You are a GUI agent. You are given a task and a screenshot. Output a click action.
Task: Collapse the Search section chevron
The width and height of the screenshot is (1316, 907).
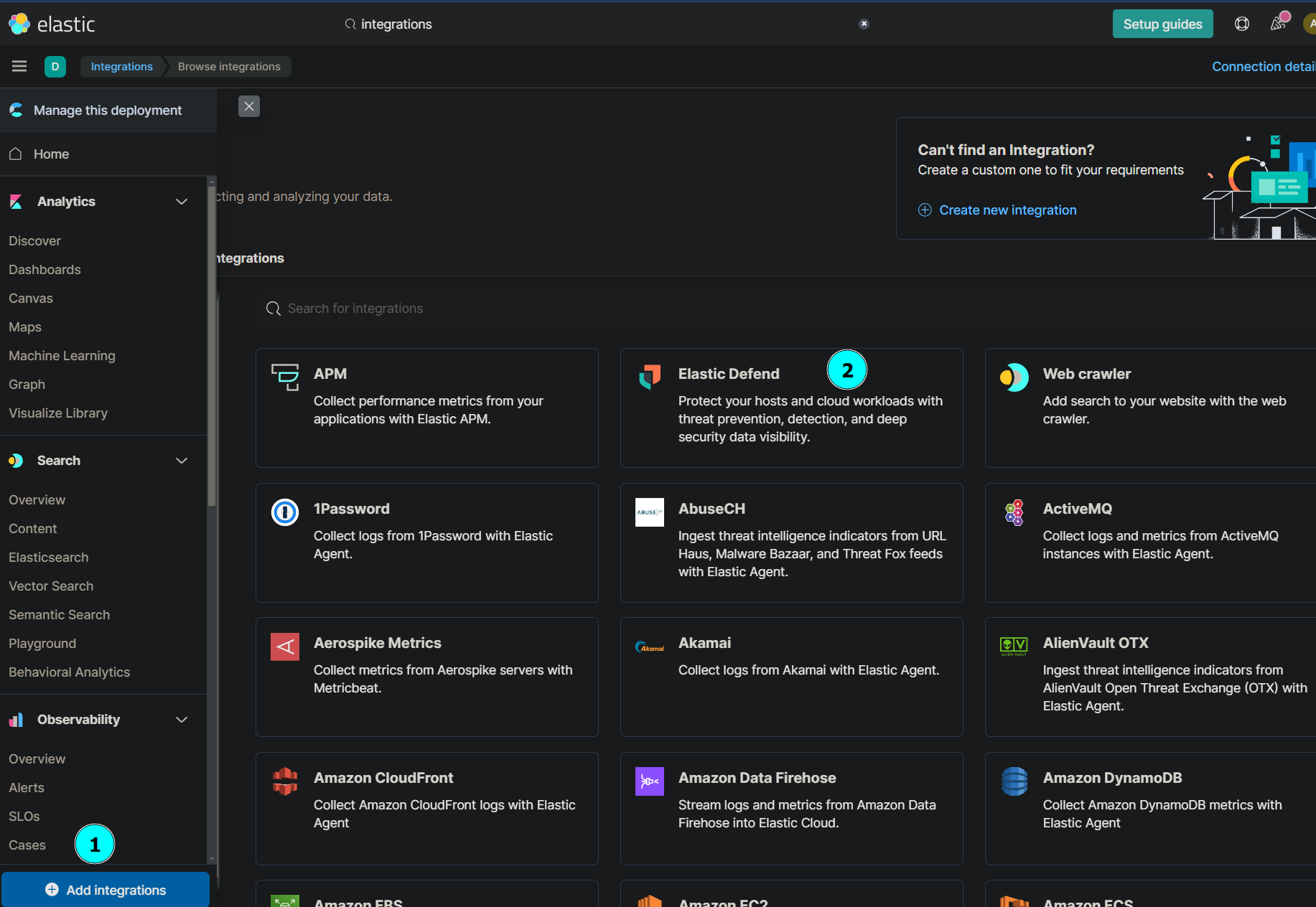(x=182, y=461)
